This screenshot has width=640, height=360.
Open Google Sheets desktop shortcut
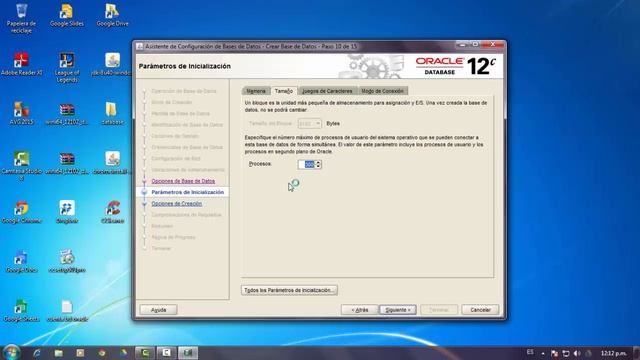[x=21, y=310]
